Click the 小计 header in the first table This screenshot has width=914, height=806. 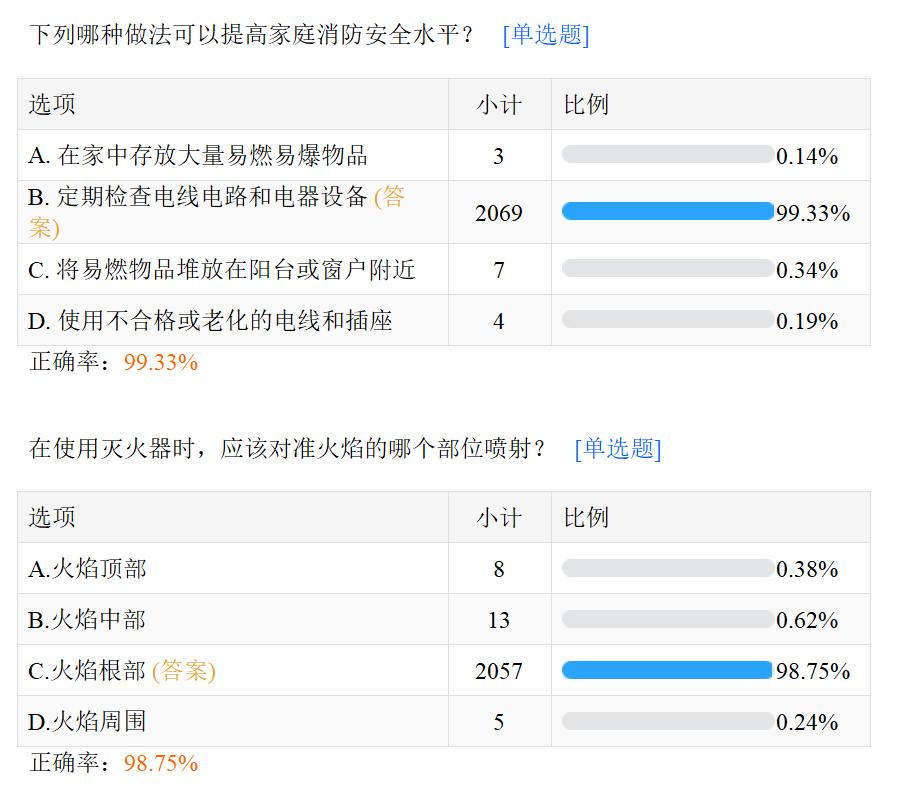click(x=499, y=105)
